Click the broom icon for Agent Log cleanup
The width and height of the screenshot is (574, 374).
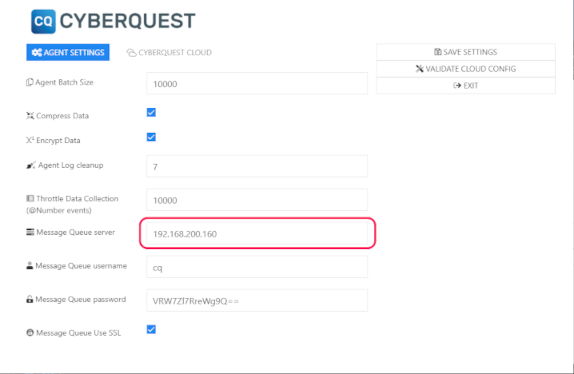[31, 165]
